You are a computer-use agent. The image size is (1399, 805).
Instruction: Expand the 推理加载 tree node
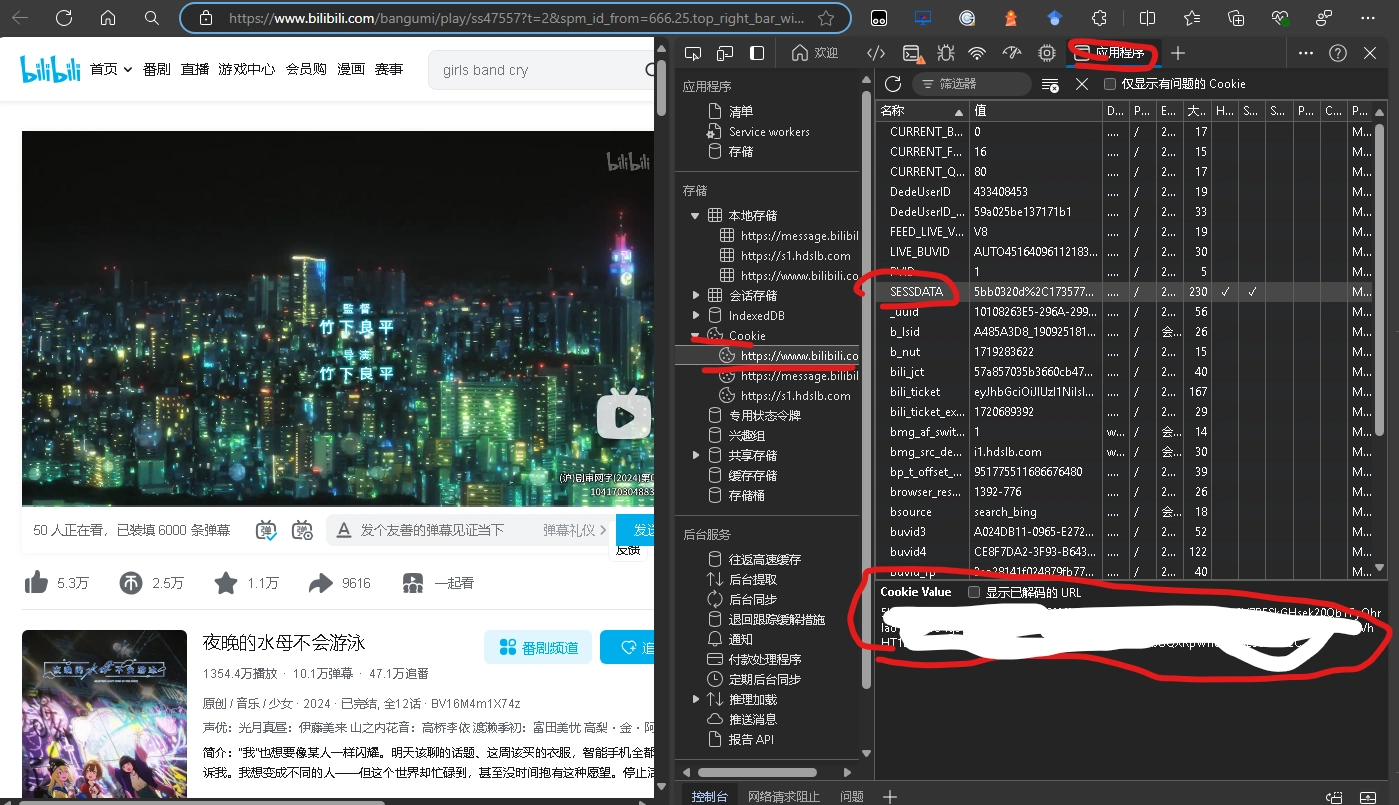point(696,700)
